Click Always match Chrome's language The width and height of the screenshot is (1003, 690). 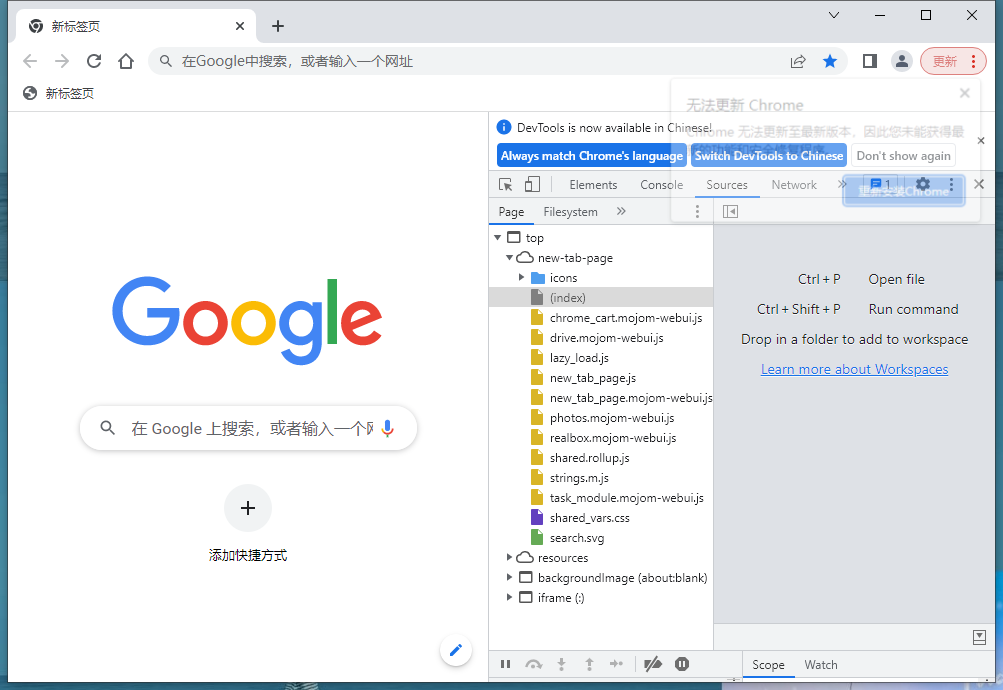(x=592, y=155)
